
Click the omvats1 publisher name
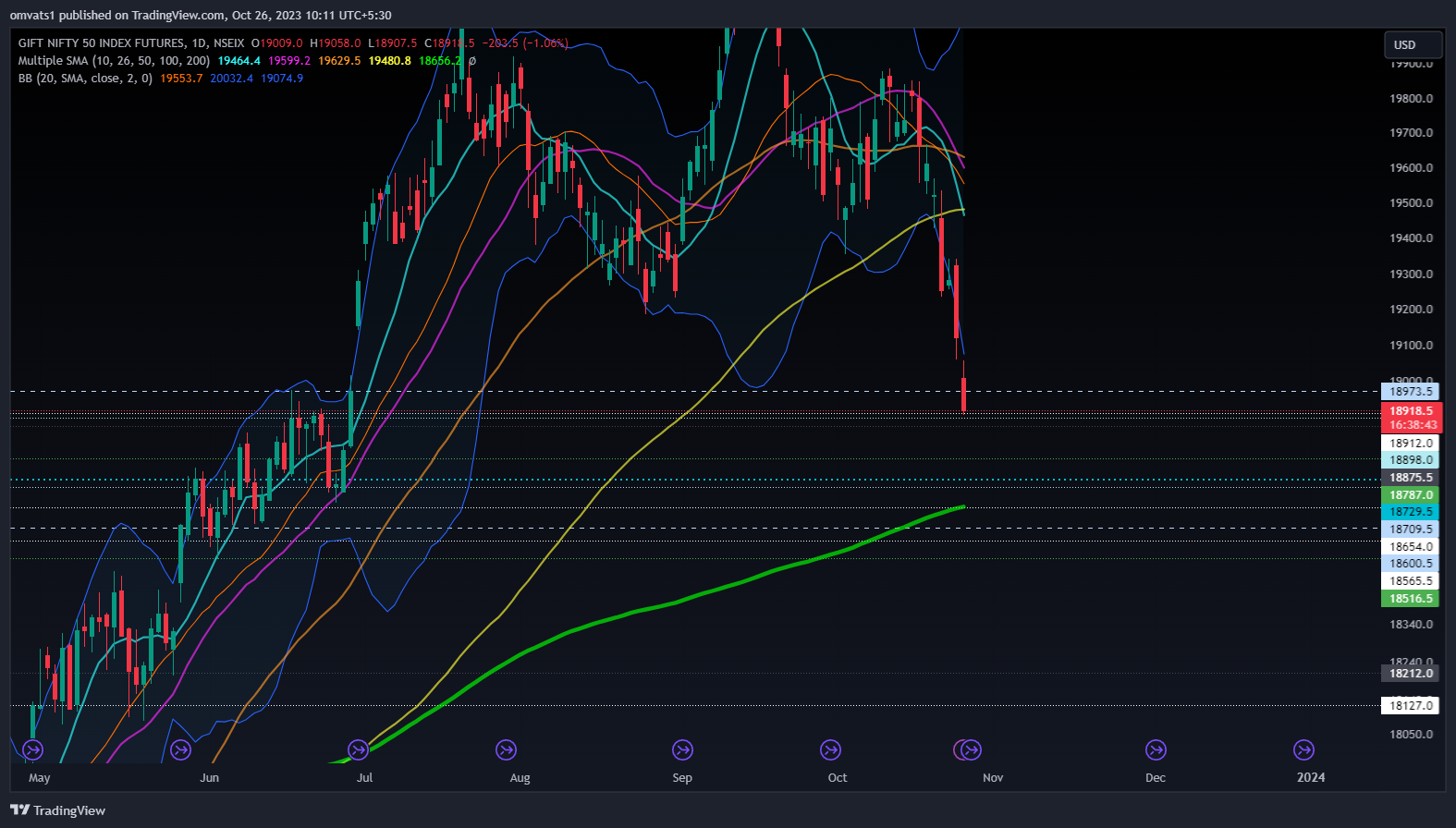click(32, 16)
